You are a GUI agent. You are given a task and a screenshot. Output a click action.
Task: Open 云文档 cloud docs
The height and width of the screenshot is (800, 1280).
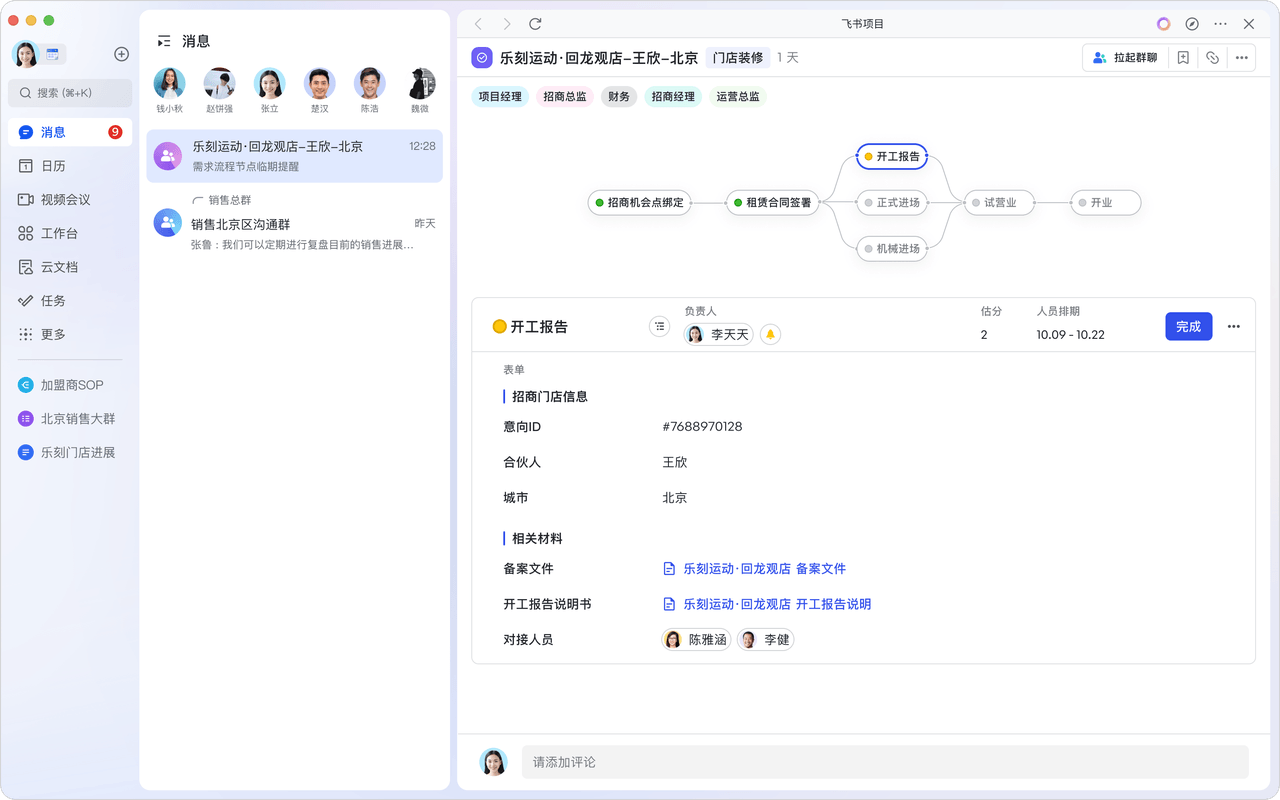(x=70, y=267)
